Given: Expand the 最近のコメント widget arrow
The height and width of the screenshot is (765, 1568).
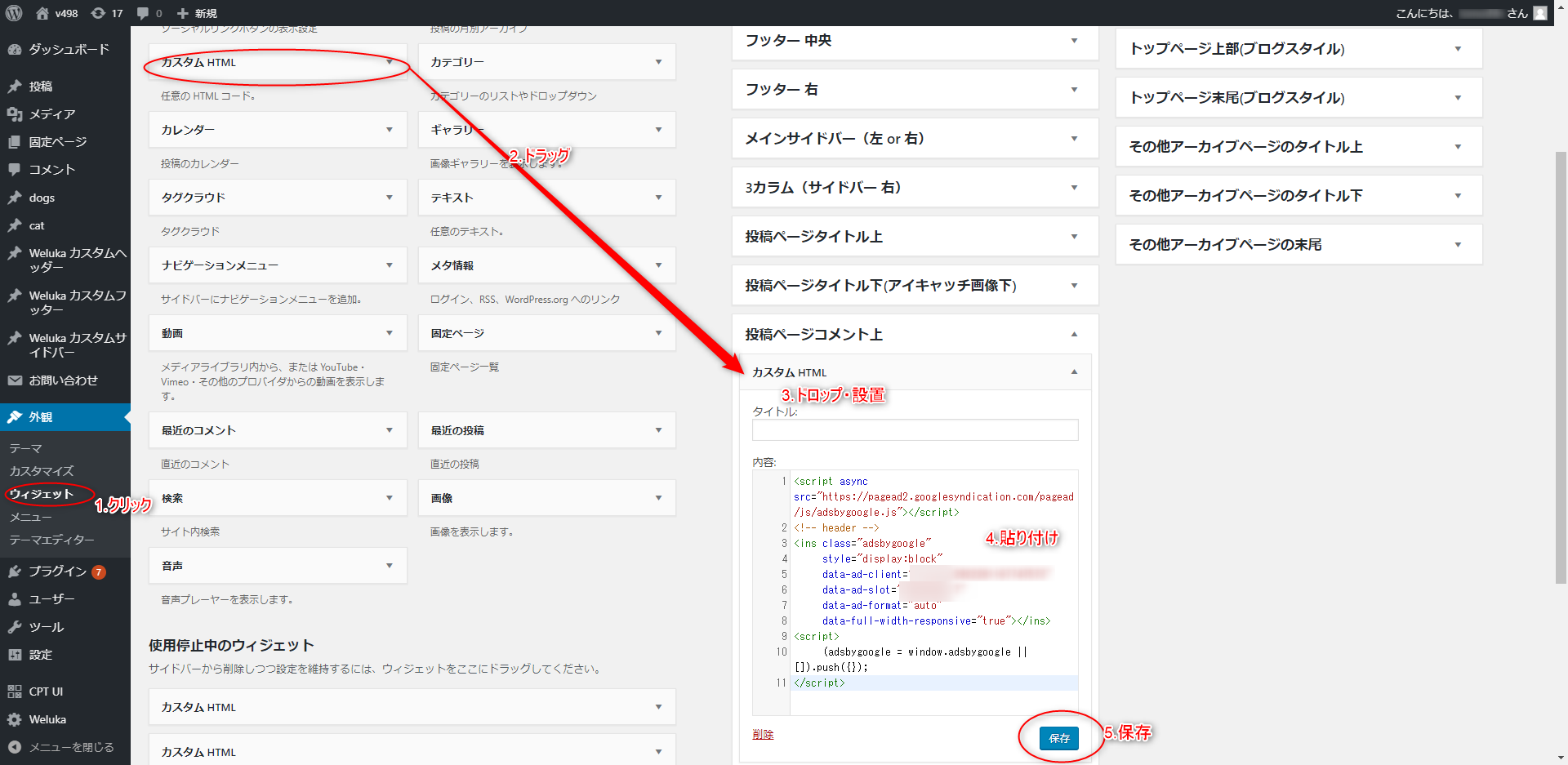Looking at the screenshot, I should pos(390,430).
